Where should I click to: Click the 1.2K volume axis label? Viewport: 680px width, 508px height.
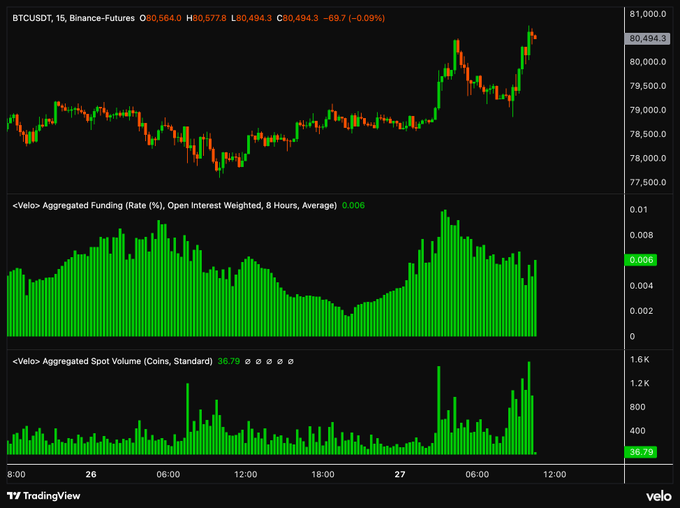[640, 383]
